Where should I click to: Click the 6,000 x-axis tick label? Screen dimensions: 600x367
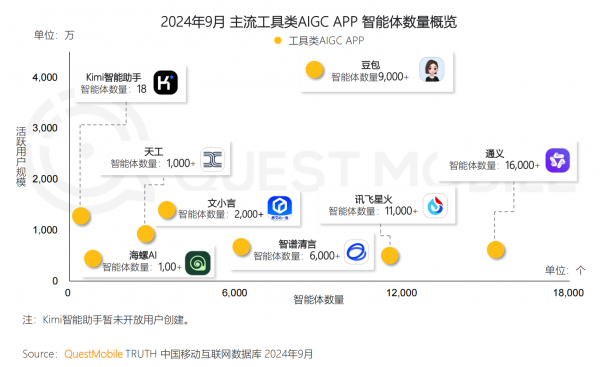(x=234, y=293)
